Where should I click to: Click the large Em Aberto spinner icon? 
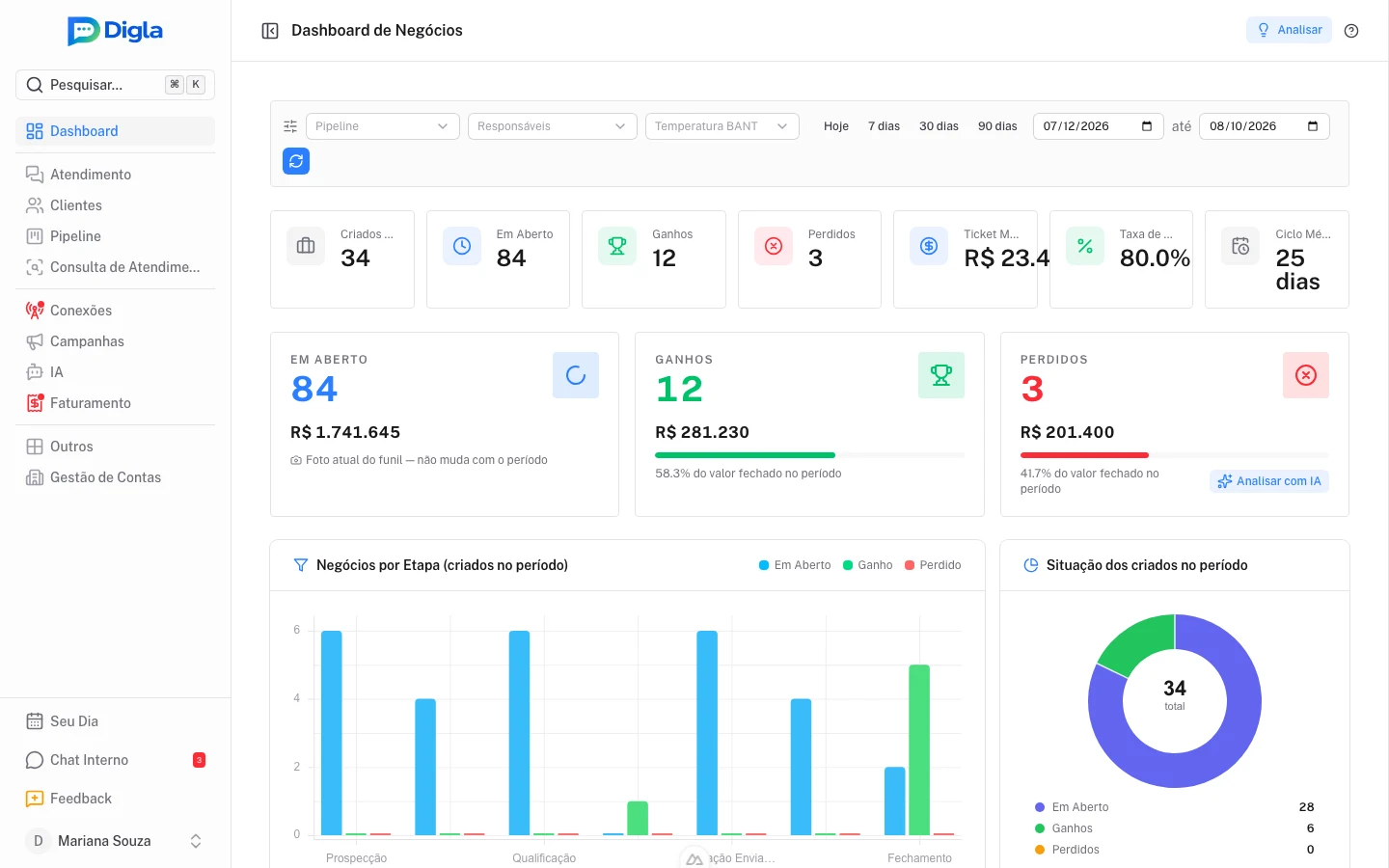[x=576, y=375]
